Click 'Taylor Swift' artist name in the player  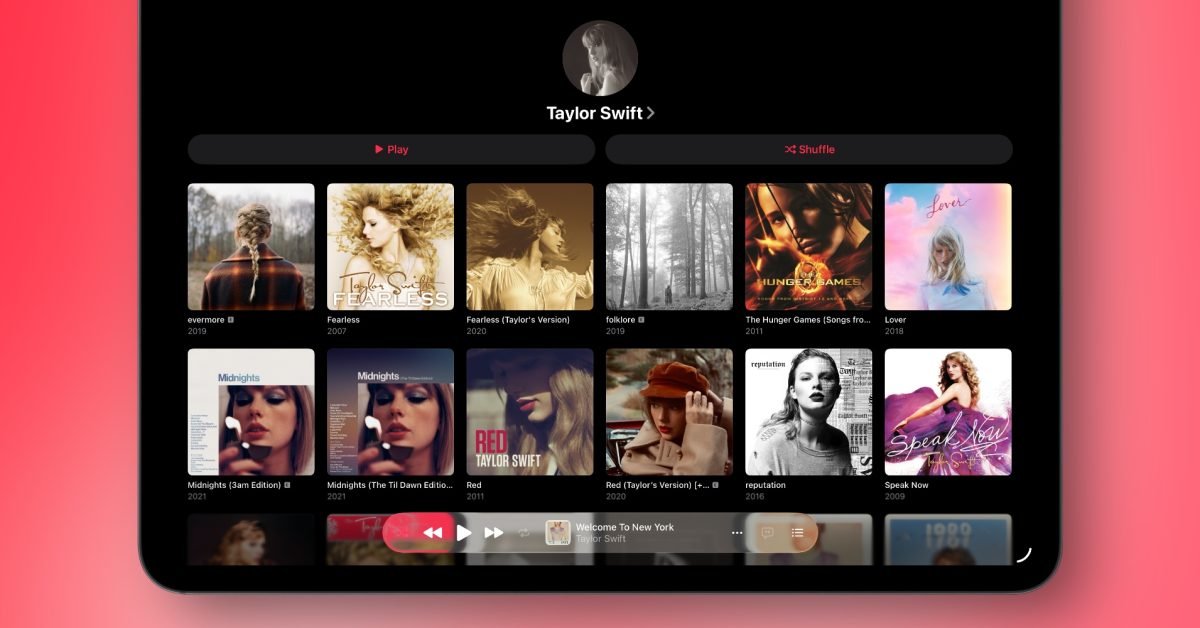click(601, 539)
